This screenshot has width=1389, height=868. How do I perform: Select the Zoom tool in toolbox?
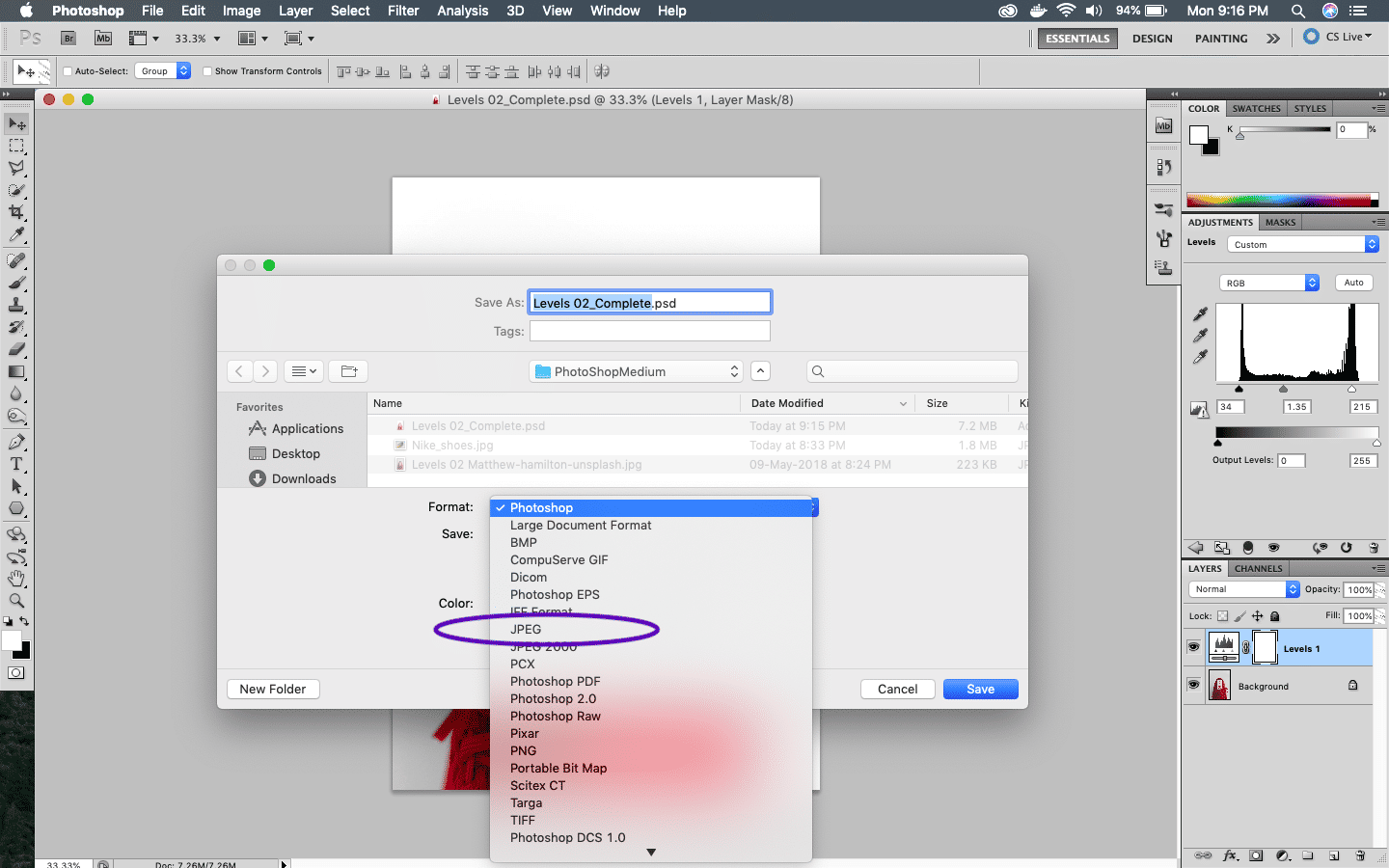click(x=16, y=600)
